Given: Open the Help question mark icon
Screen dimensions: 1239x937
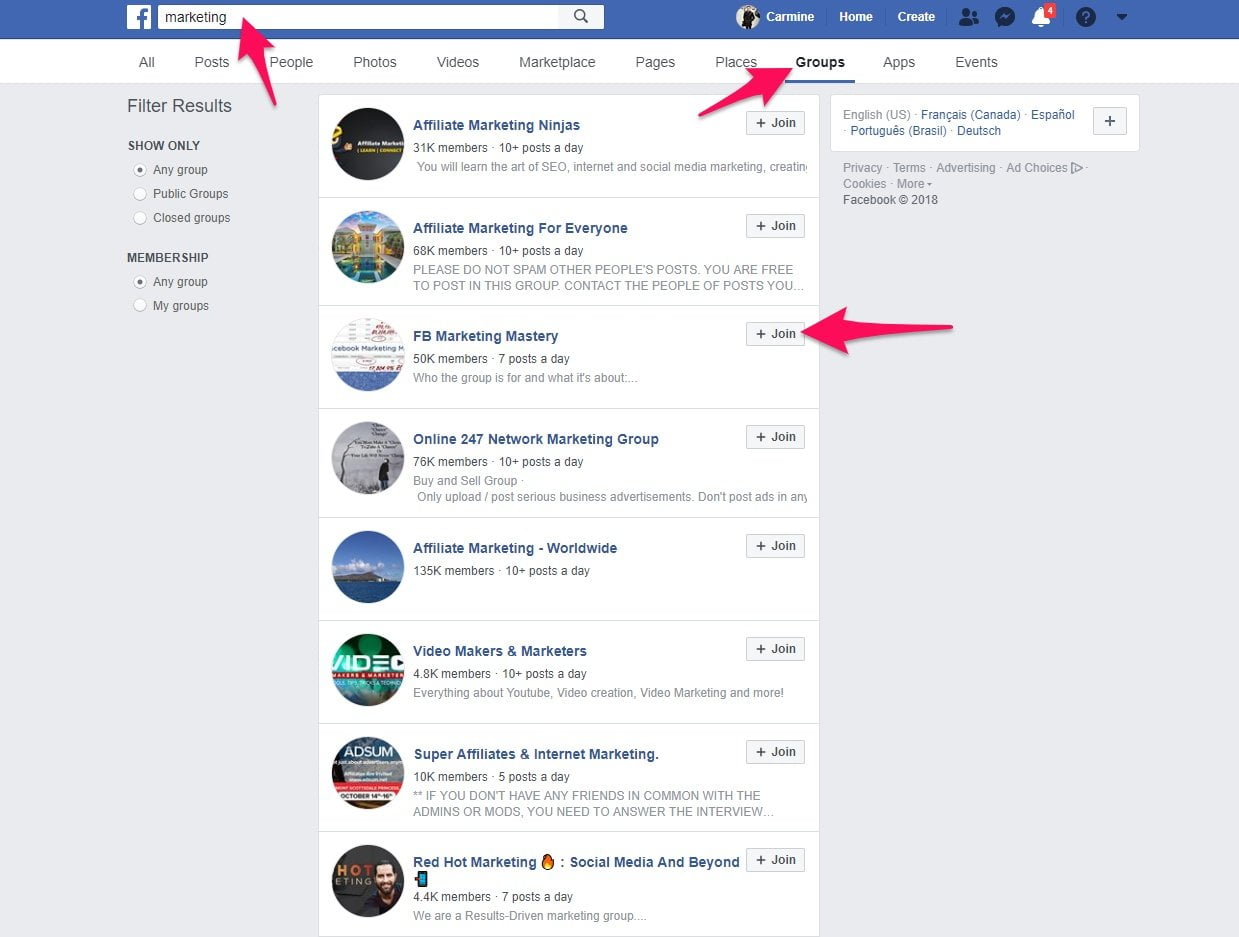Looking at the screenshot, I should coord(1085,17).
